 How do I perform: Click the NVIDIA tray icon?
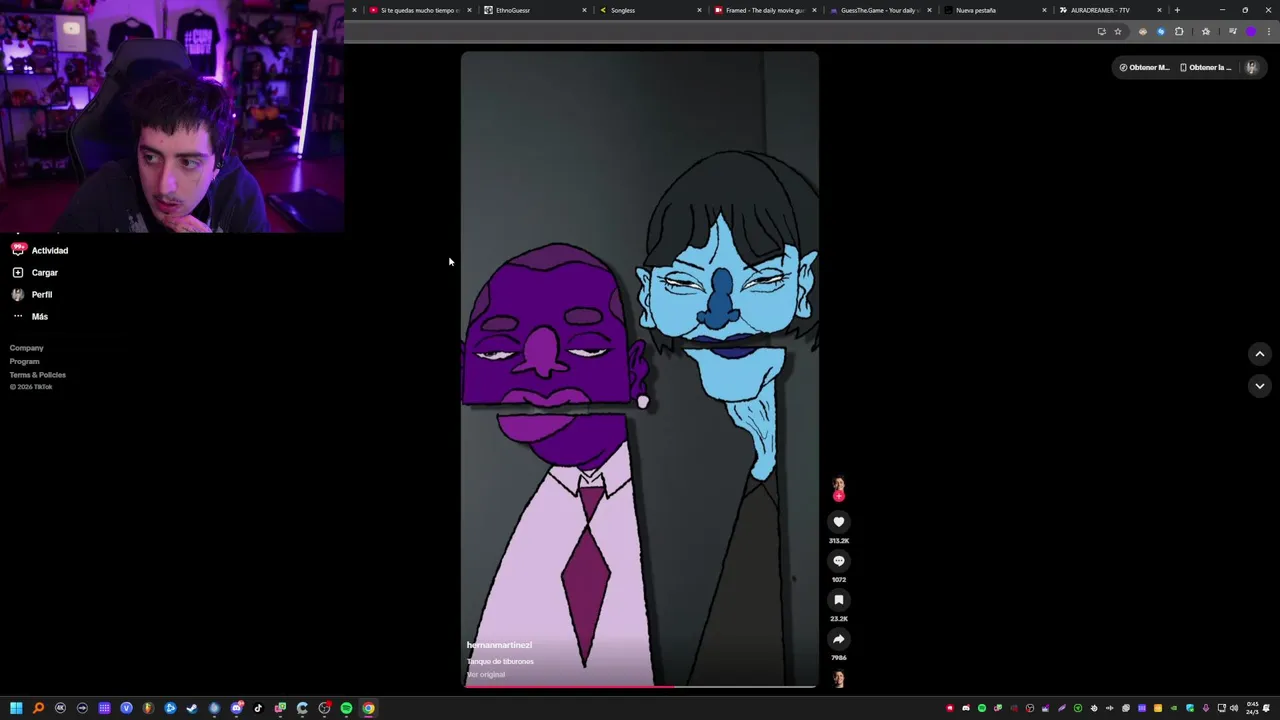point(1174,708)
